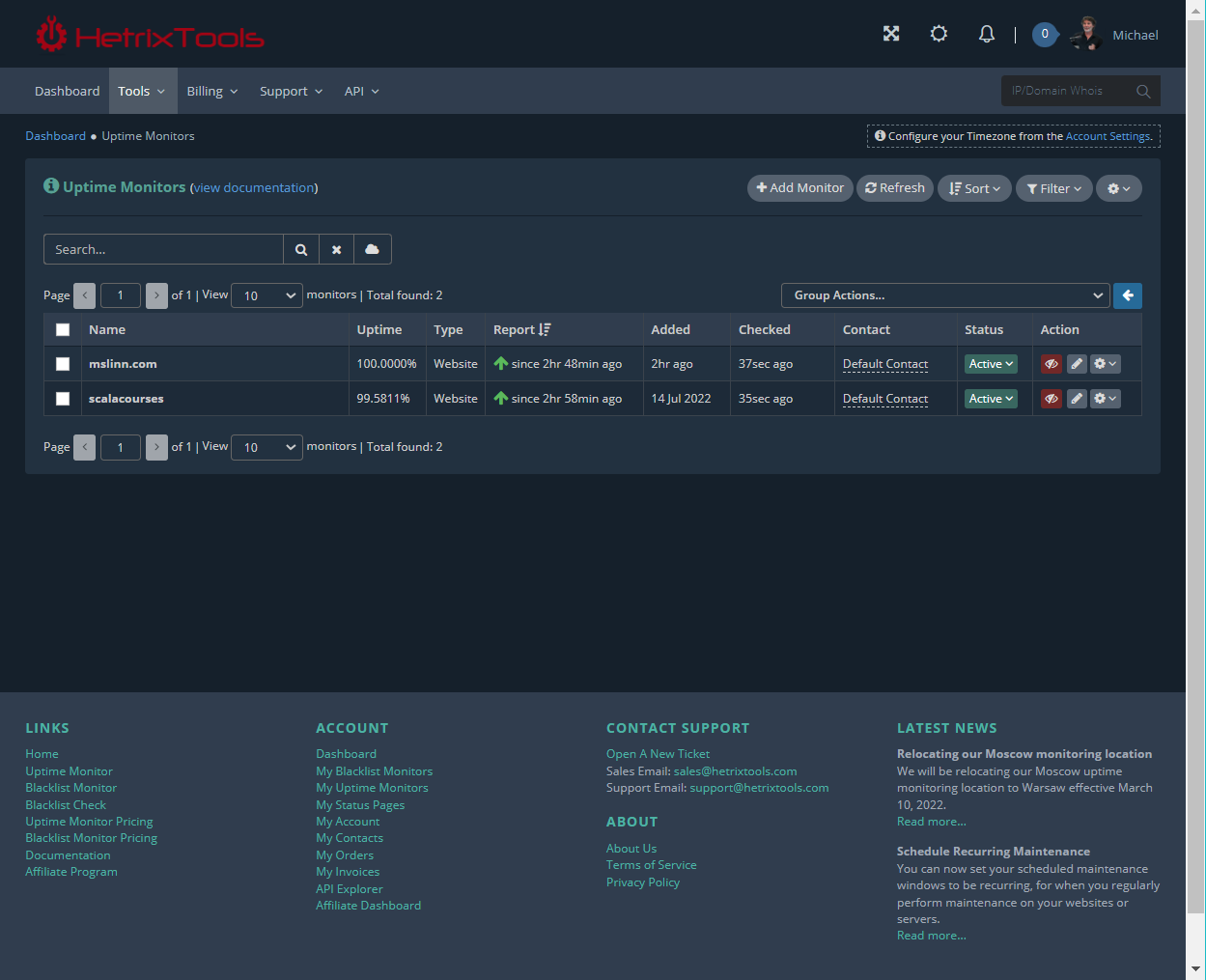Open the Group Actions dropdown
Screen dimensions: 1206x980
coord(945,295)
